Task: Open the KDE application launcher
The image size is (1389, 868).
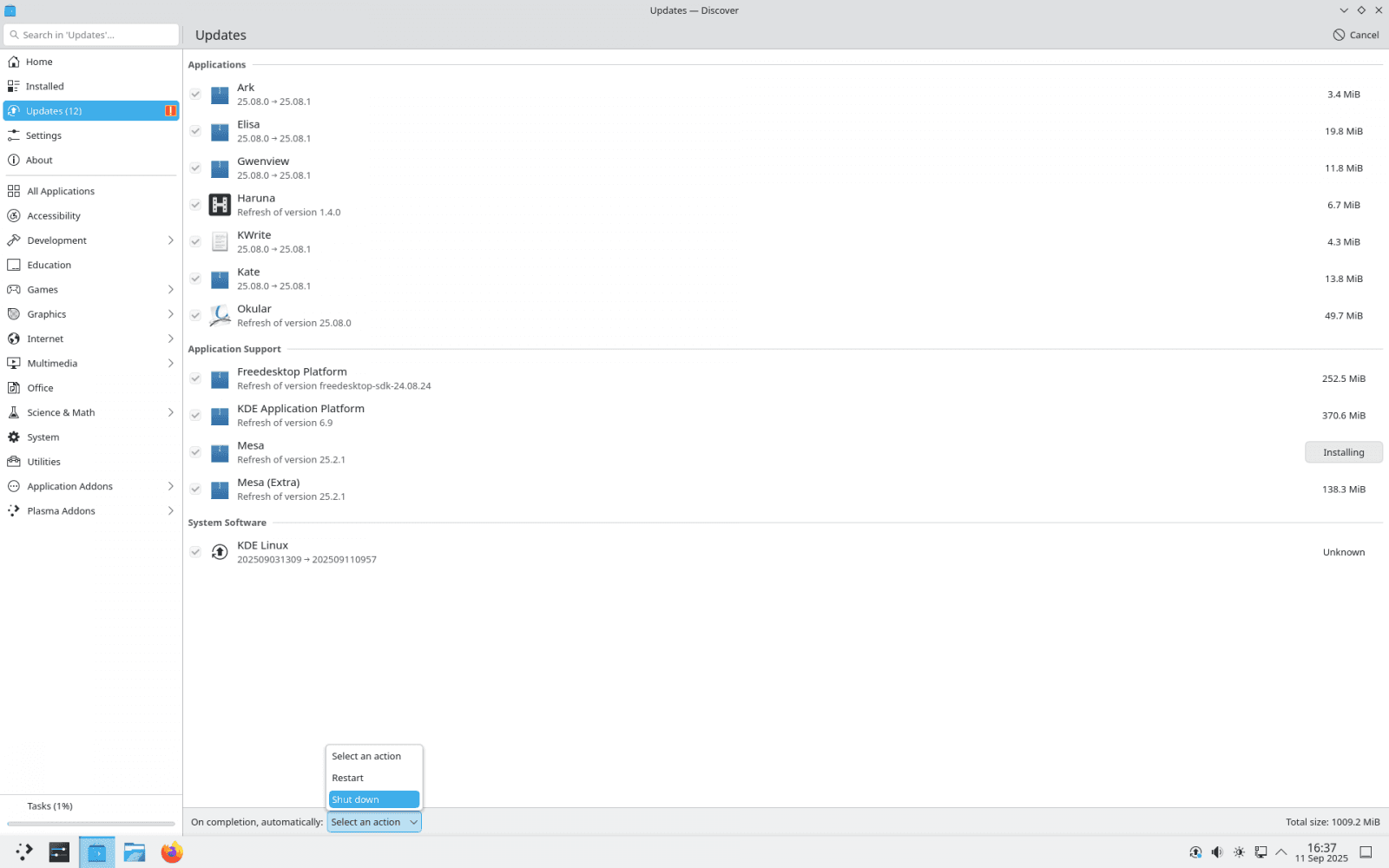Action: click(24, 852)
